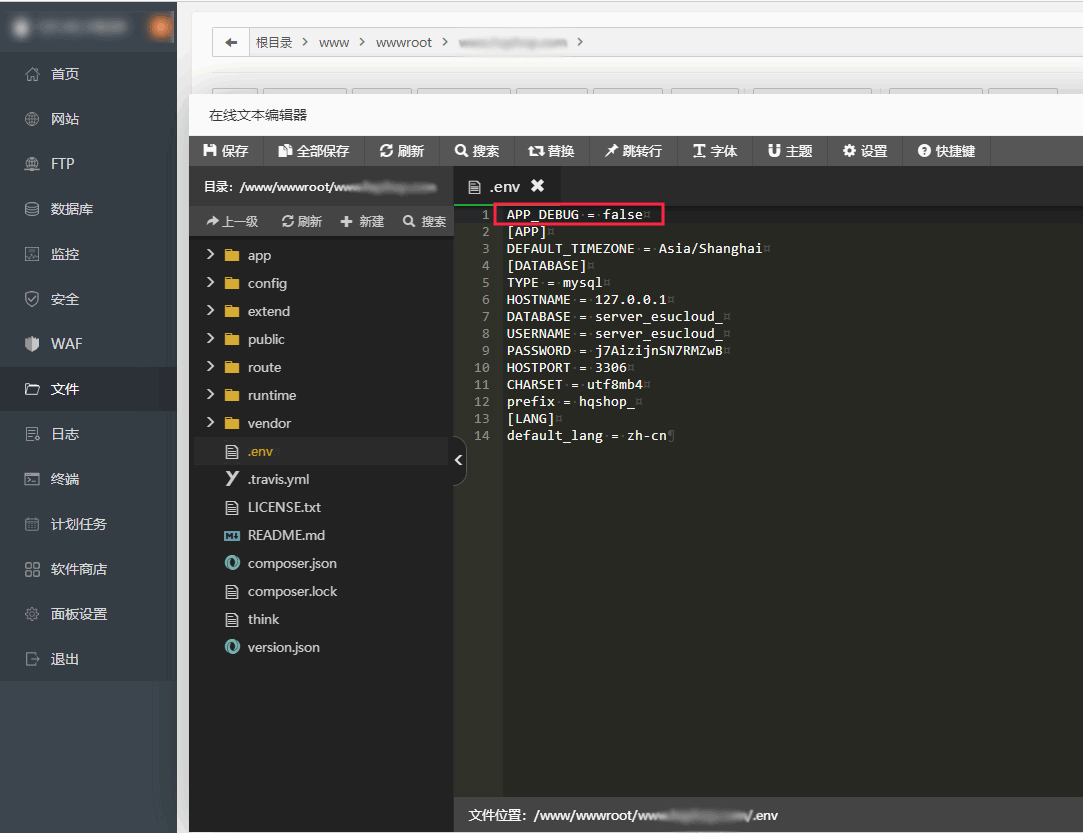Image resolution: width=1083 pixels, height=833 pixels.
Task: Expand the config folder
Action: 211,283
